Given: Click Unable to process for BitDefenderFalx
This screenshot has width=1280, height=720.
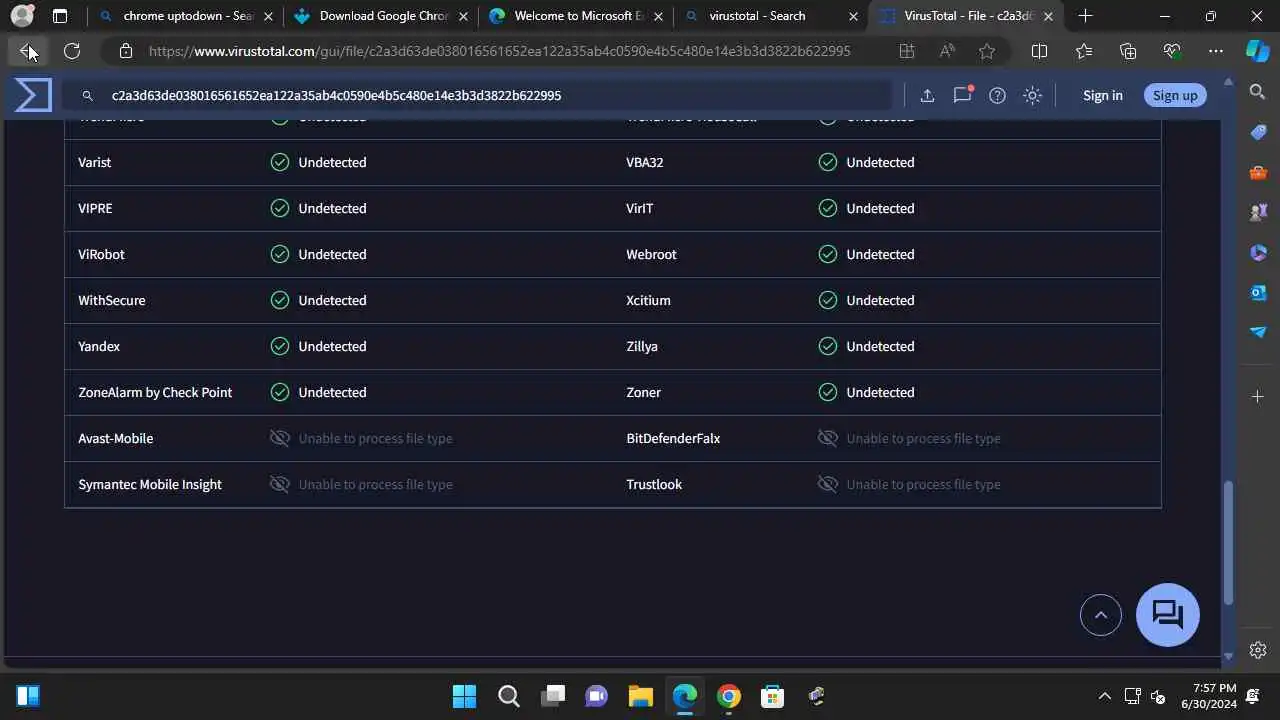Looking at the screenshot, I should click(x=923, y=438).
